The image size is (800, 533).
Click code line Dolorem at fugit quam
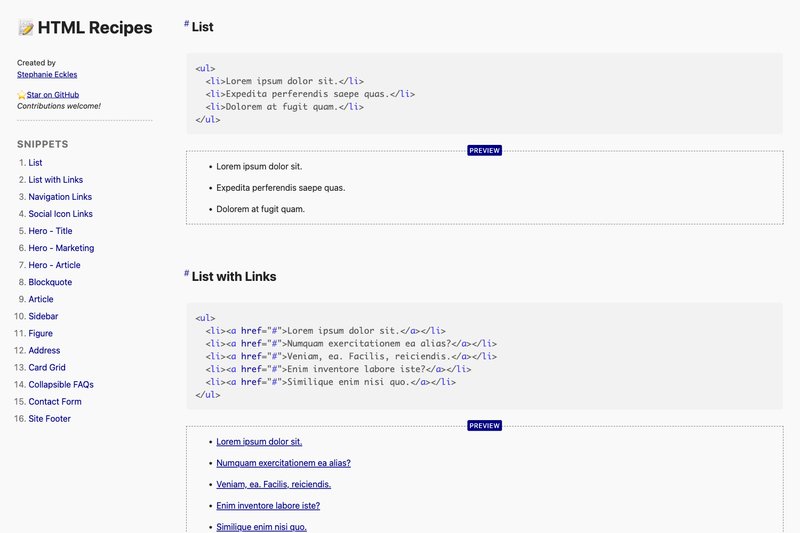pyautogui.click(x=285, y=107)
